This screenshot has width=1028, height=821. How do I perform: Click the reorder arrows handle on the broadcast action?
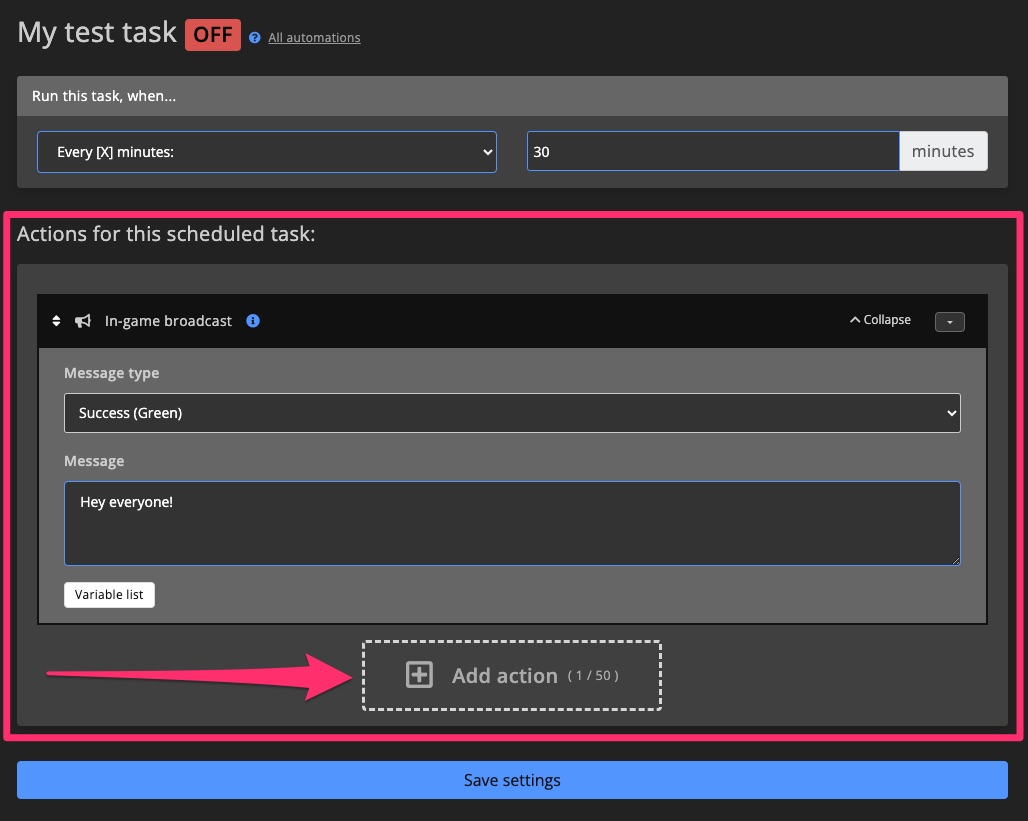point(56,320)
